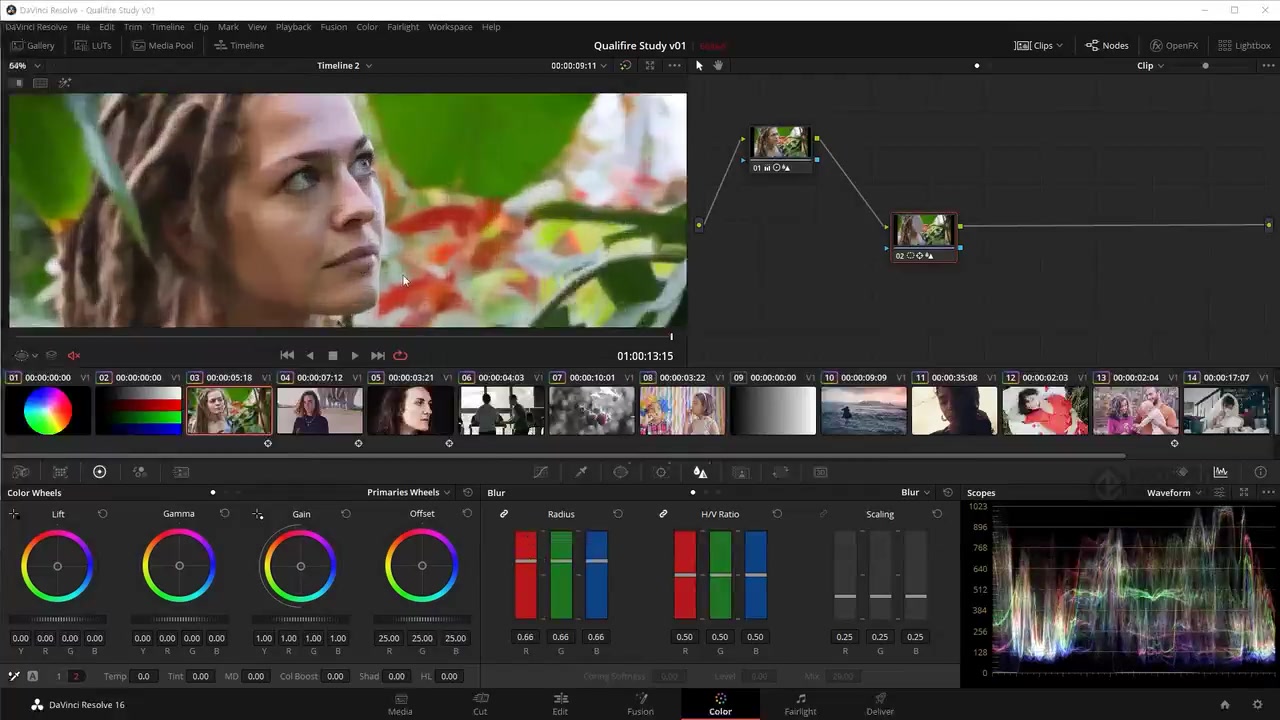Open the scopes palette icon

1220,472
